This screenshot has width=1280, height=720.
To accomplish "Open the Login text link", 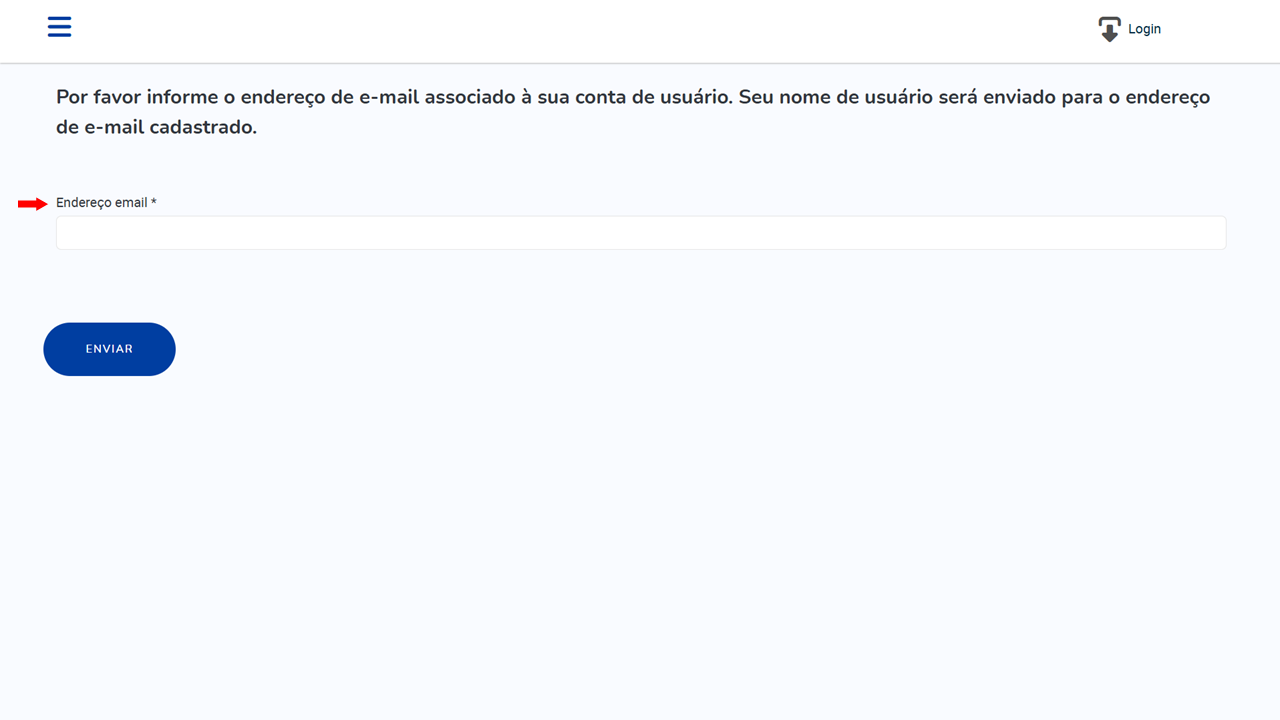I will tap(1144, 29).
